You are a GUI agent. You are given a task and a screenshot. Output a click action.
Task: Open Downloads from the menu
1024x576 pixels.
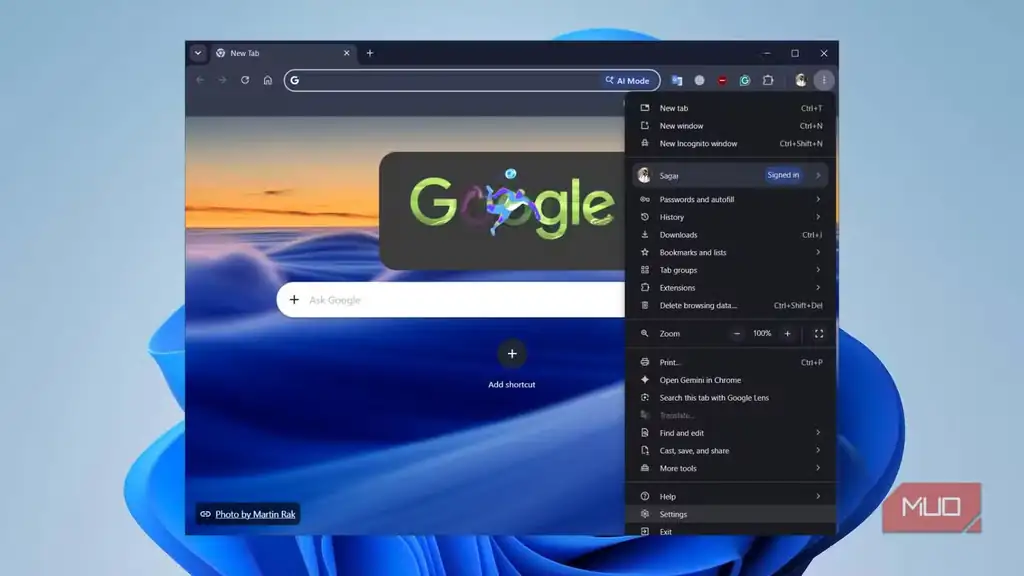click(x=730, y=234)
